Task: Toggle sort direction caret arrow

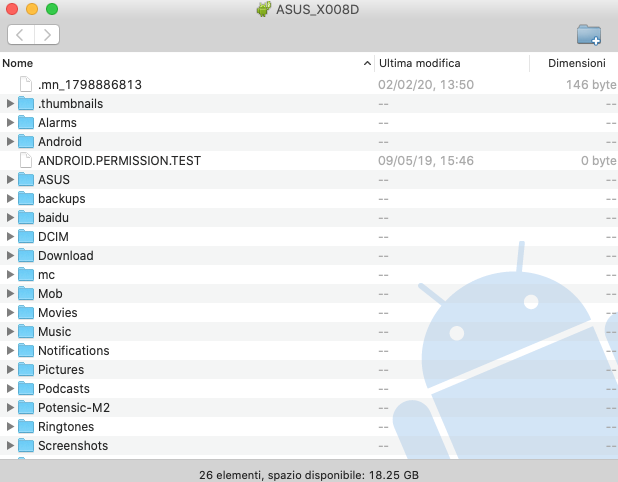Action: click(367, 63)
